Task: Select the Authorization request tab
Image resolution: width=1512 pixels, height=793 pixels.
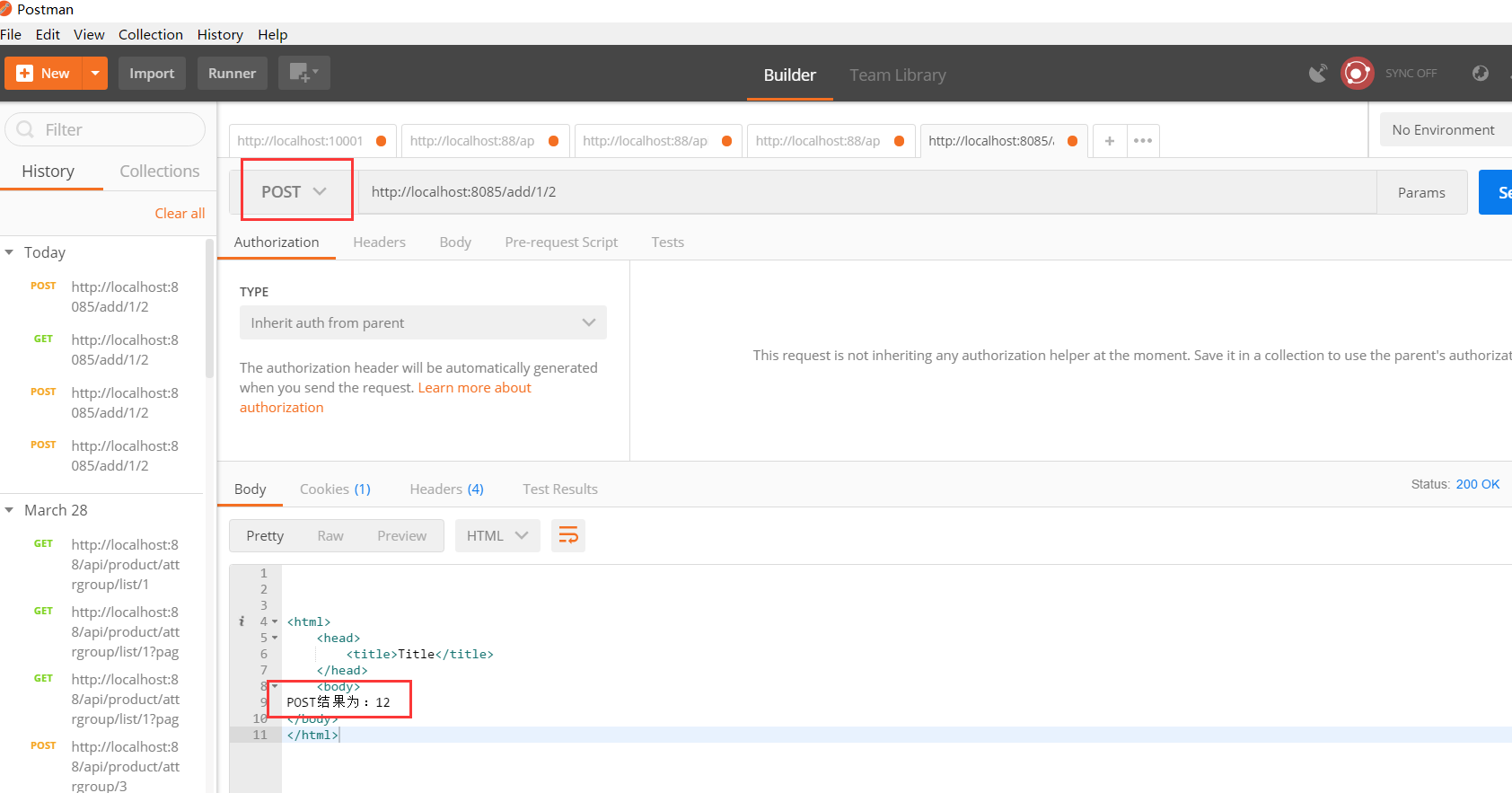Action: 277,242
